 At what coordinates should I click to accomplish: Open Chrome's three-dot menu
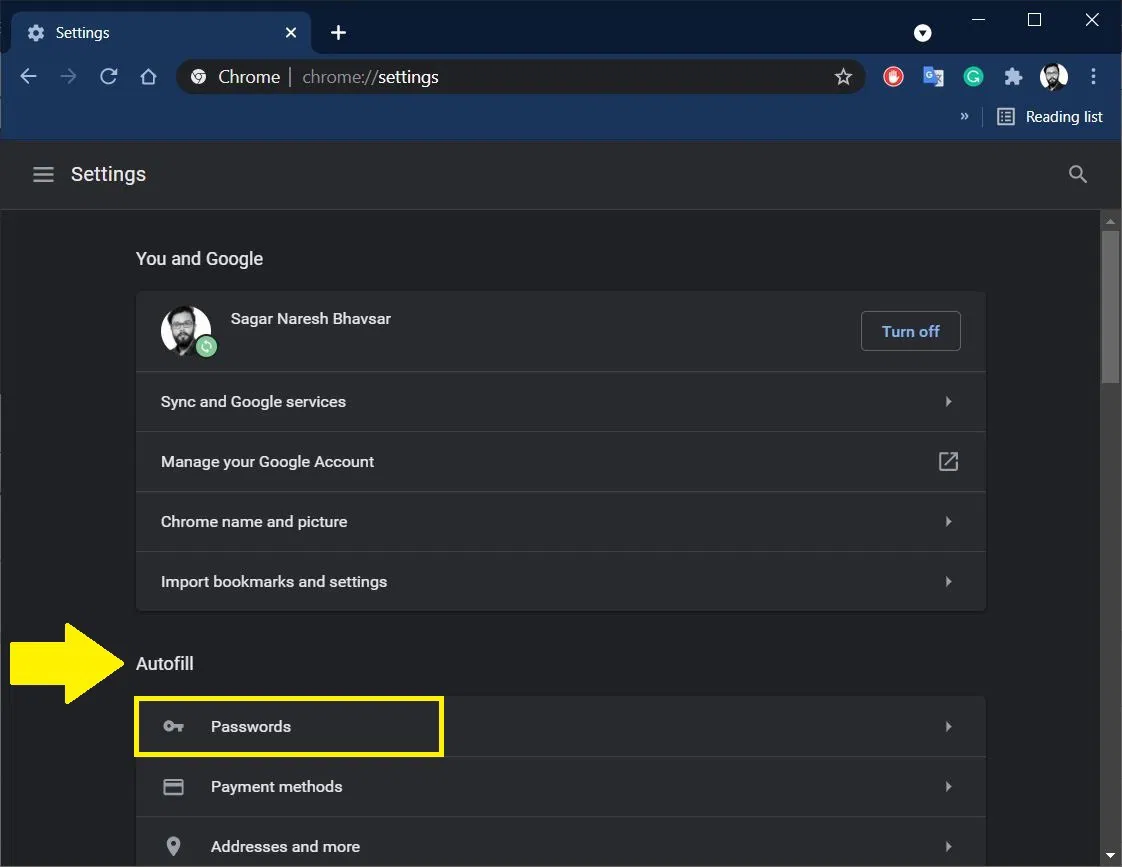(1093, 76)
